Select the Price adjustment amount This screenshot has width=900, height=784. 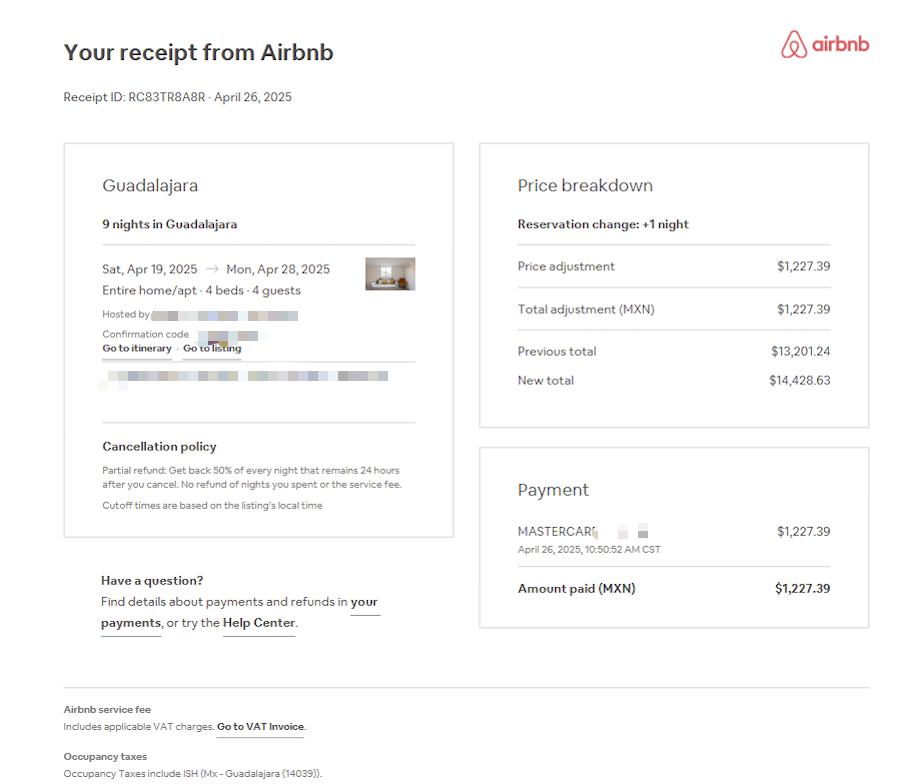click(x=804, y=266)
